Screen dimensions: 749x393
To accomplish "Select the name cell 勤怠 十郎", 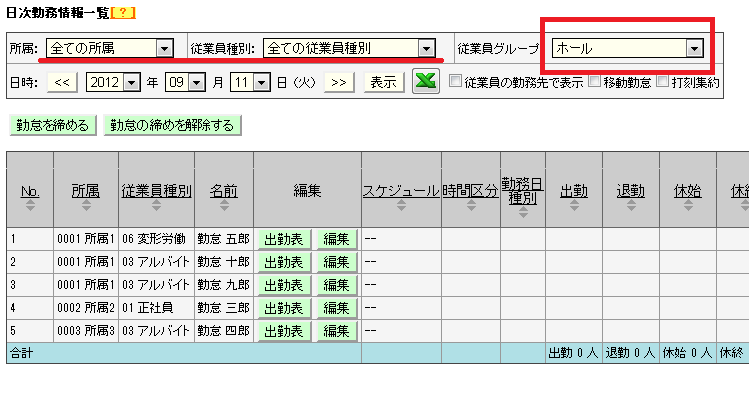I will [224, 262].
